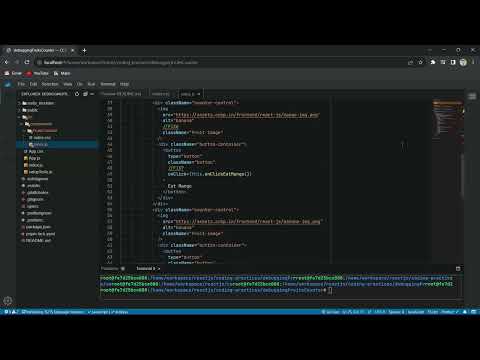
Task: Click the errors and warnings status item
Action: click(x=10, y=312)
